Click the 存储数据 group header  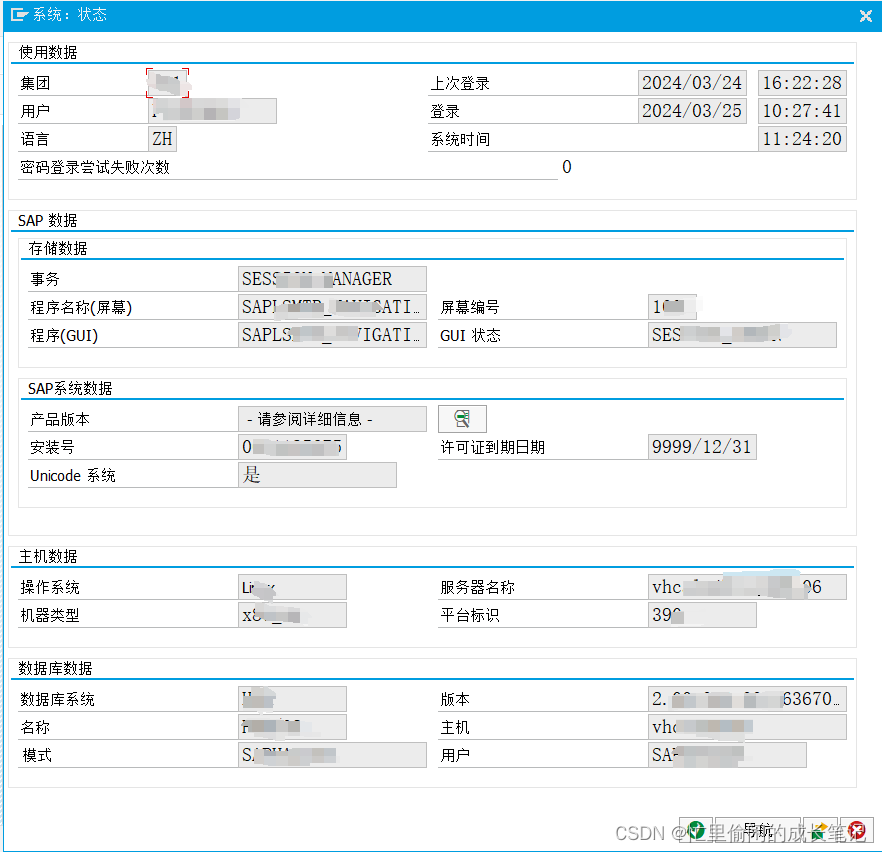coord(58,249)
